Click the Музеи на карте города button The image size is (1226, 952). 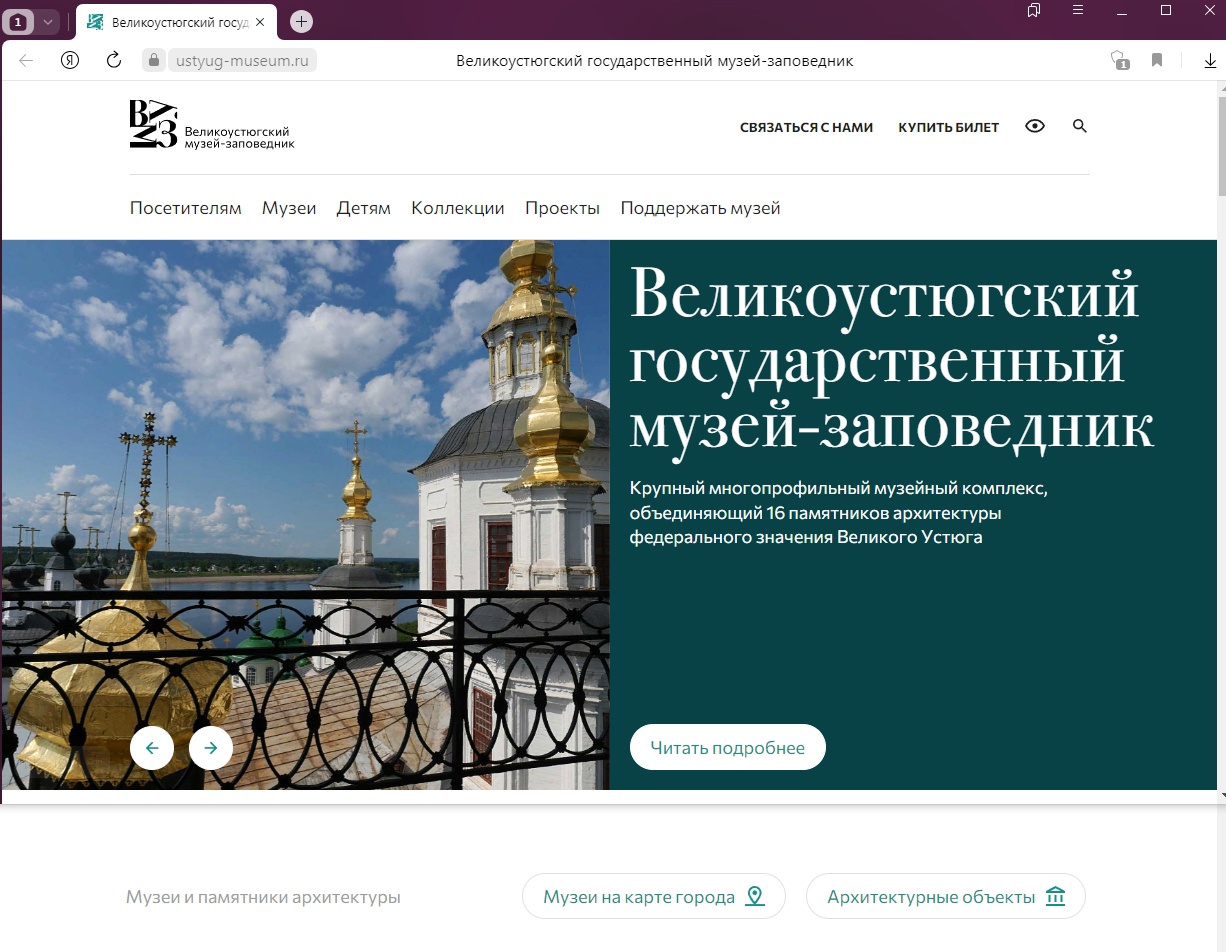pyautogui.click(x=654, y=896)
